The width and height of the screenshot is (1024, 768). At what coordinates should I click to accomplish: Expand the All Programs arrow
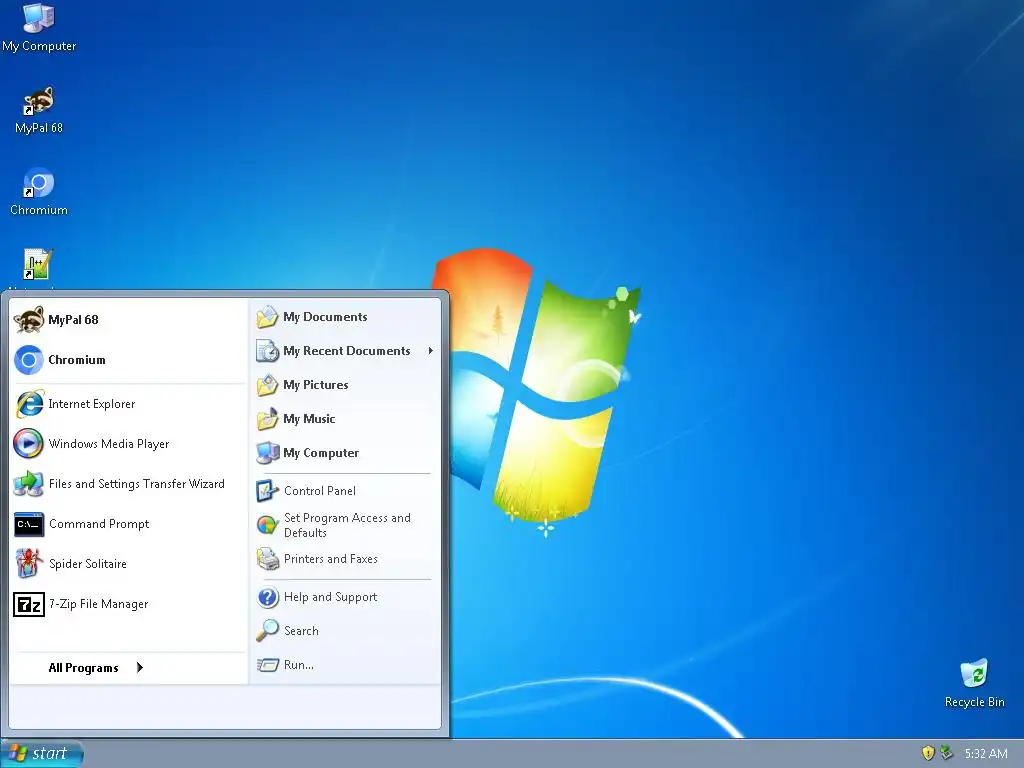[140, 667]
